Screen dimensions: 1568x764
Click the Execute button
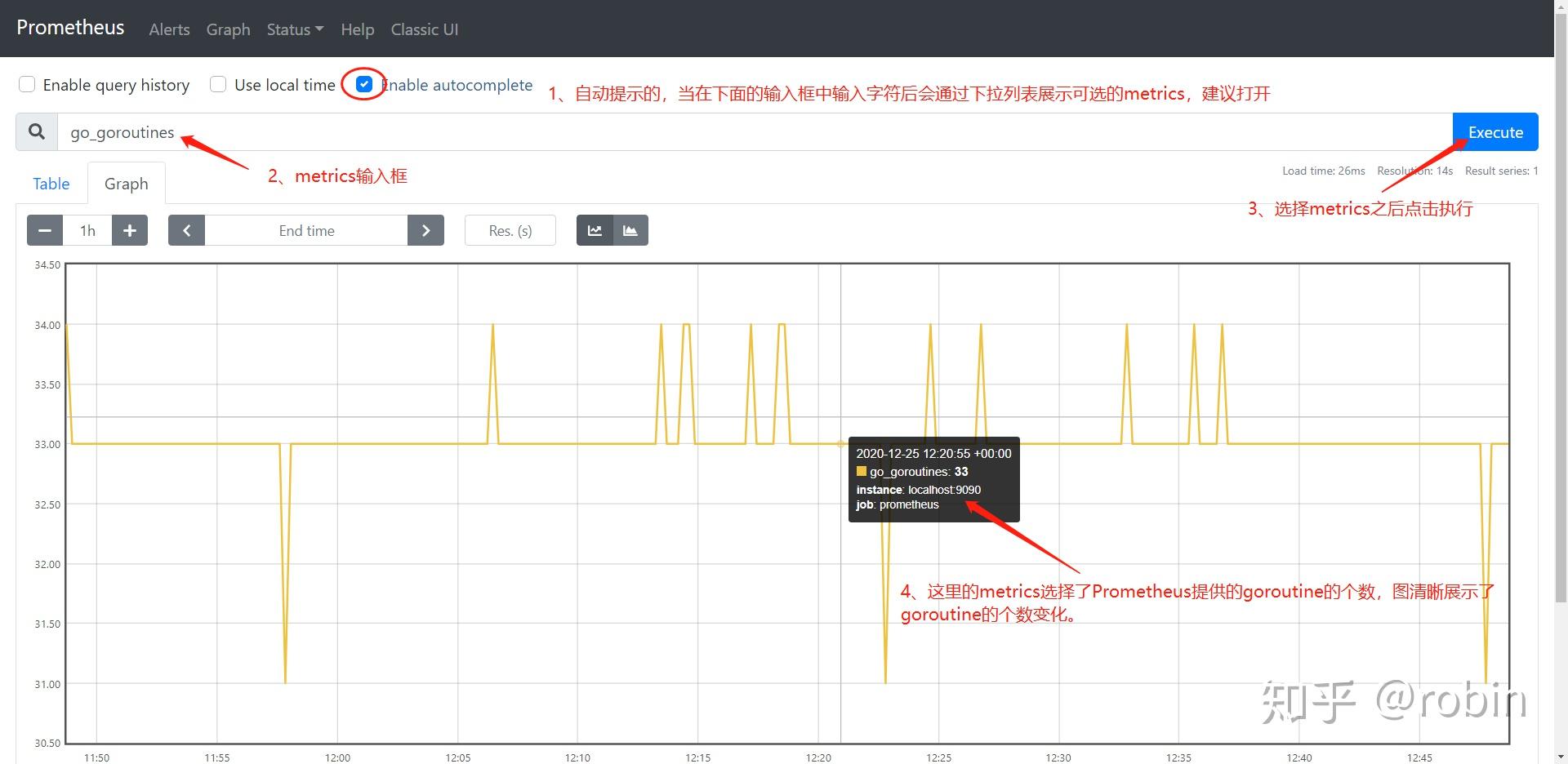point(1494,131)
